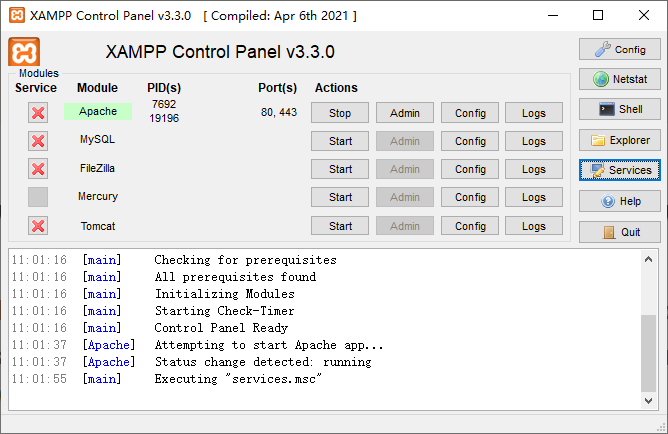This screenshot has height=434, width=668.
Task: View Tomcat Logs
Action: (x=534, y=226)
